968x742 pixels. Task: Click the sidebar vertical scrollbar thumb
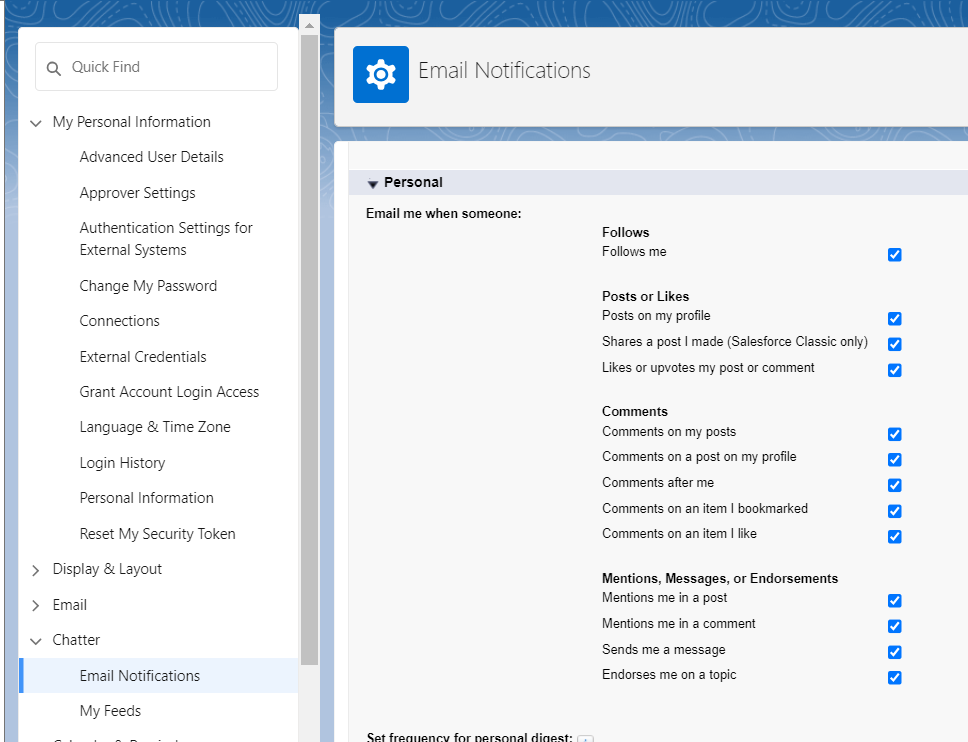pyautogui.click(x=309, y=350)
